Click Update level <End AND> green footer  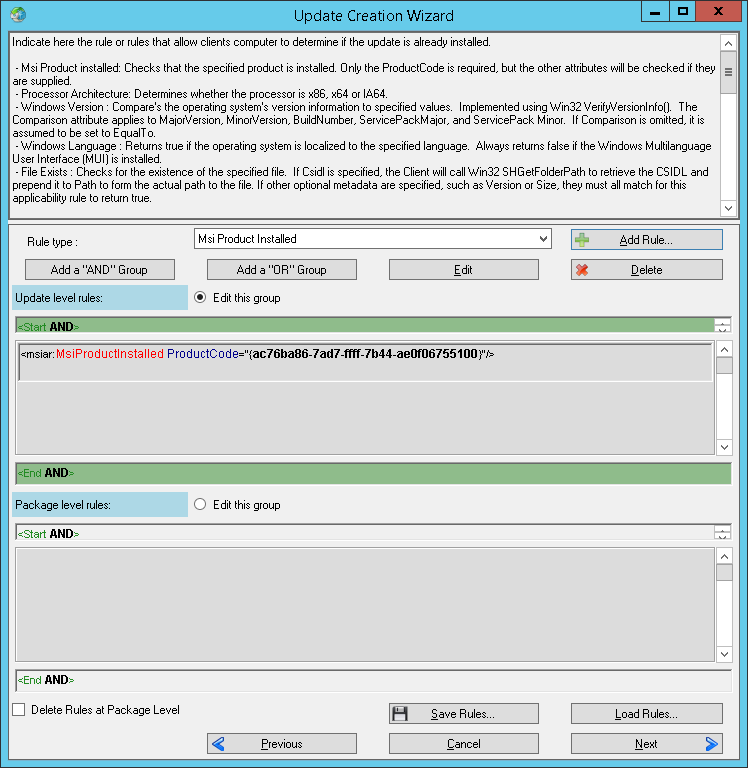[373, 473]
